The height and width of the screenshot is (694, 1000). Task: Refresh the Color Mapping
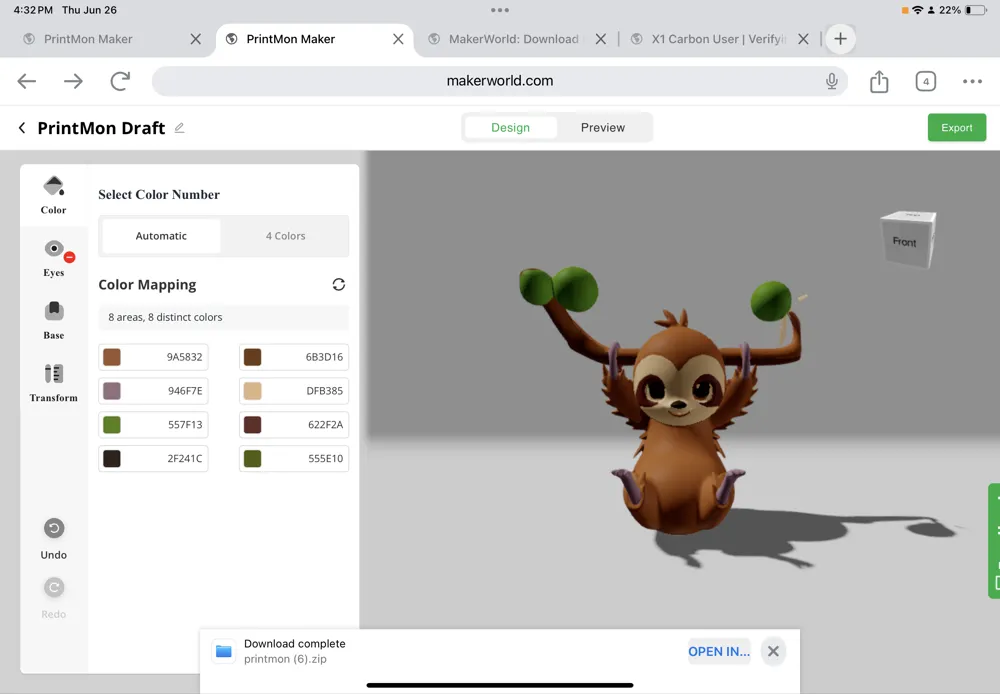[339, 284]
